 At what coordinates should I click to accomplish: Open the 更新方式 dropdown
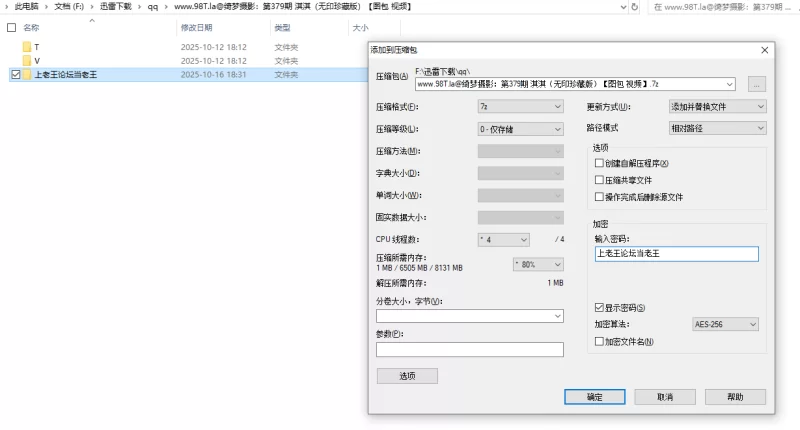pyautogui.click(x=717, y=107)
